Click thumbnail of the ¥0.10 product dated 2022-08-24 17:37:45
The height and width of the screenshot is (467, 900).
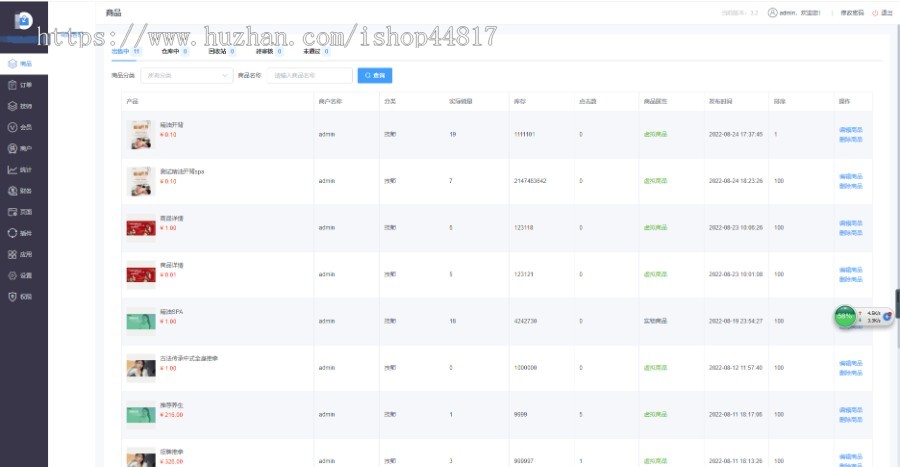point(141,135)
